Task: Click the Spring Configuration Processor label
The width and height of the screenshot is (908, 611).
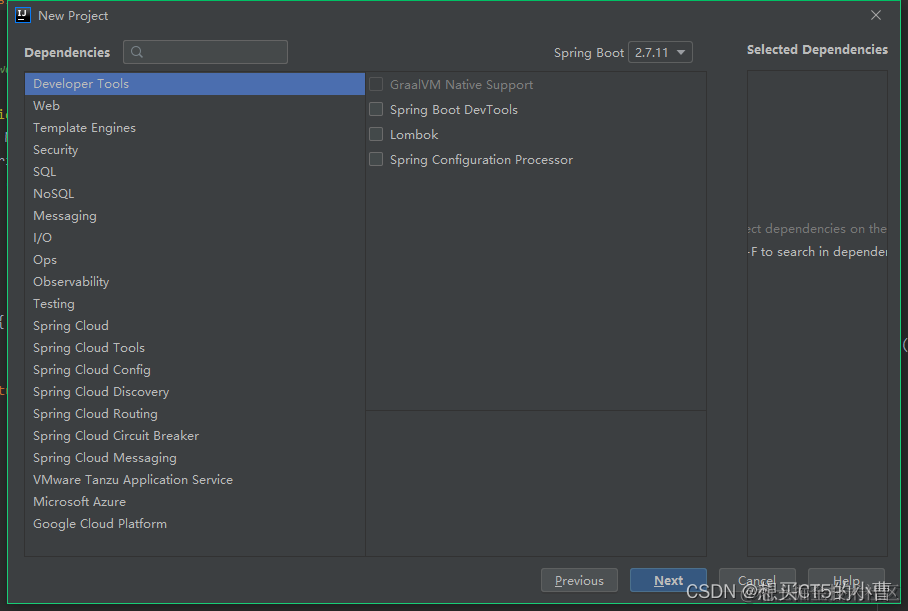Action: coord(481,160)
